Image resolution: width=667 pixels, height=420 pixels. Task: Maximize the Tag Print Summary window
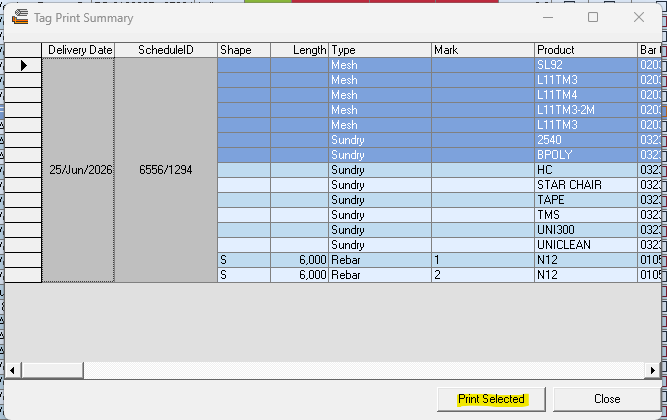(593, 17)
